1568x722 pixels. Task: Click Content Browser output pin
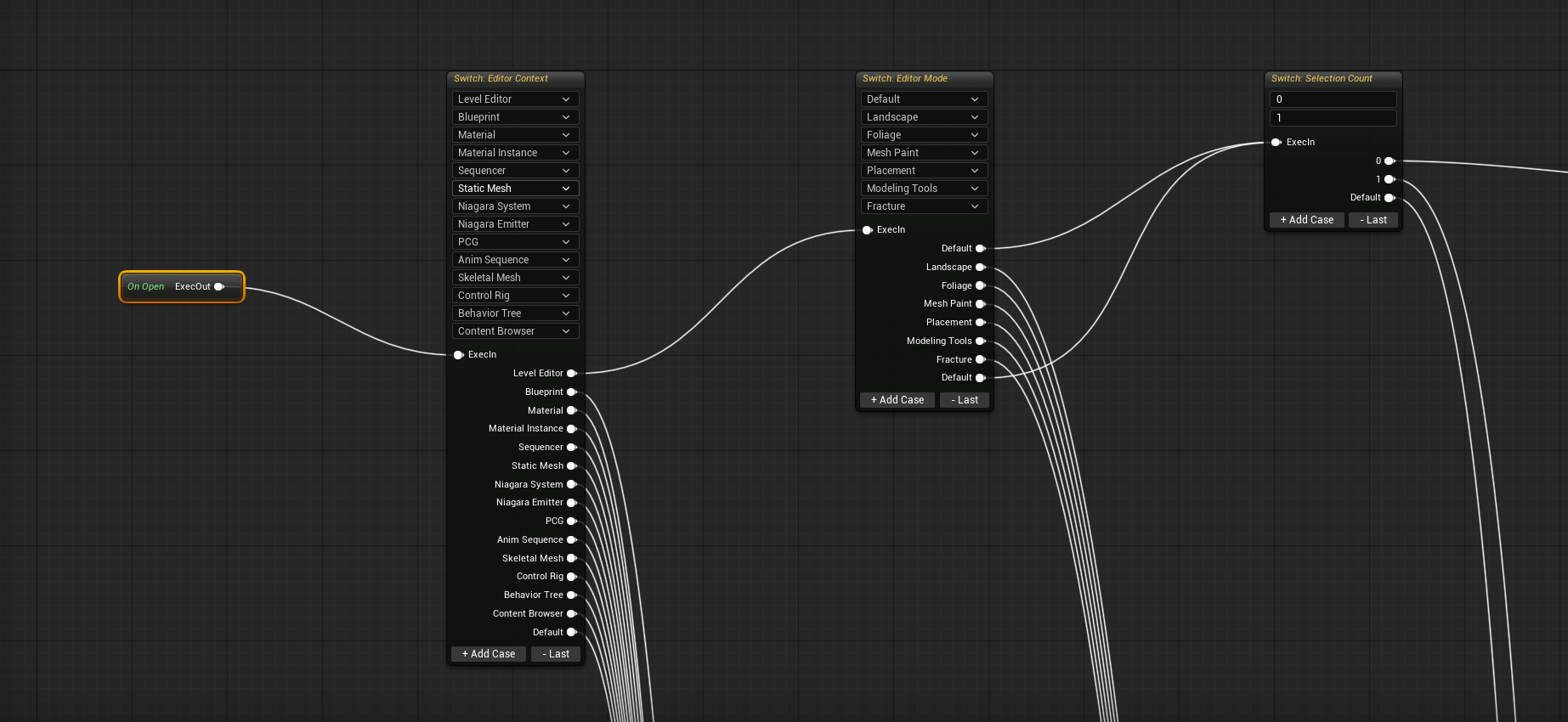click(x=572, y=614)
